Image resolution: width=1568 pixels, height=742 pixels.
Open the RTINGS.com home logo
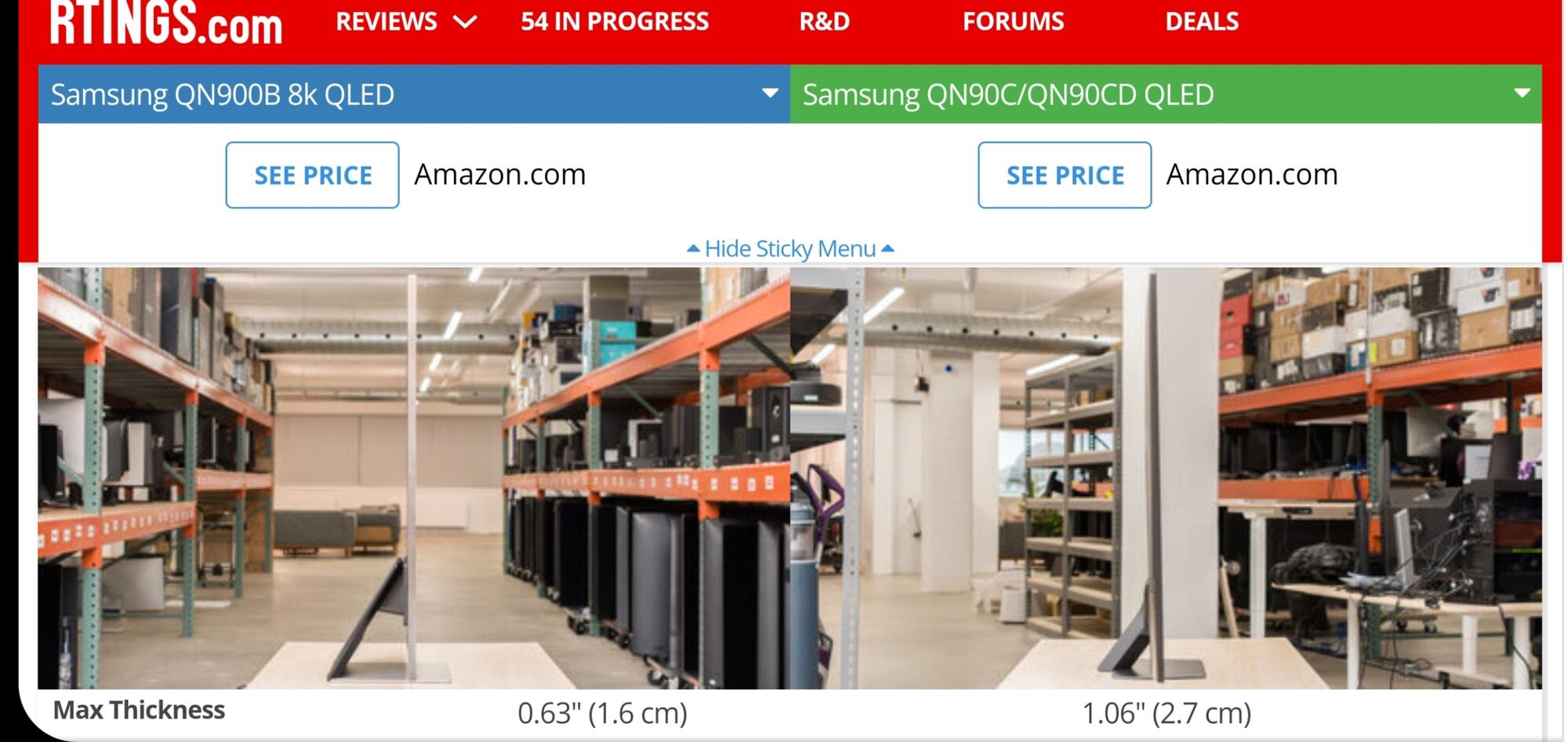(x=166, y=22)
